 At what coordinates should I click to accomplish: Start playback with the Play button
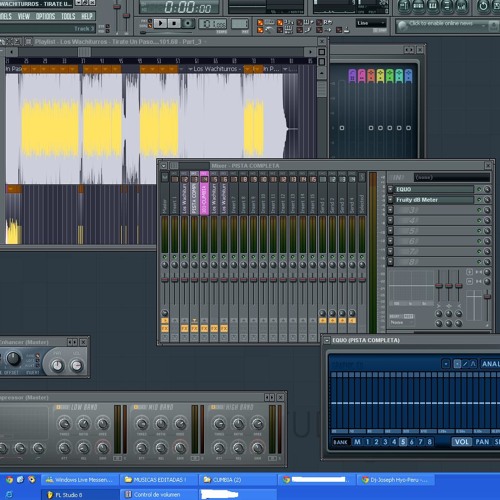point(161,23)
